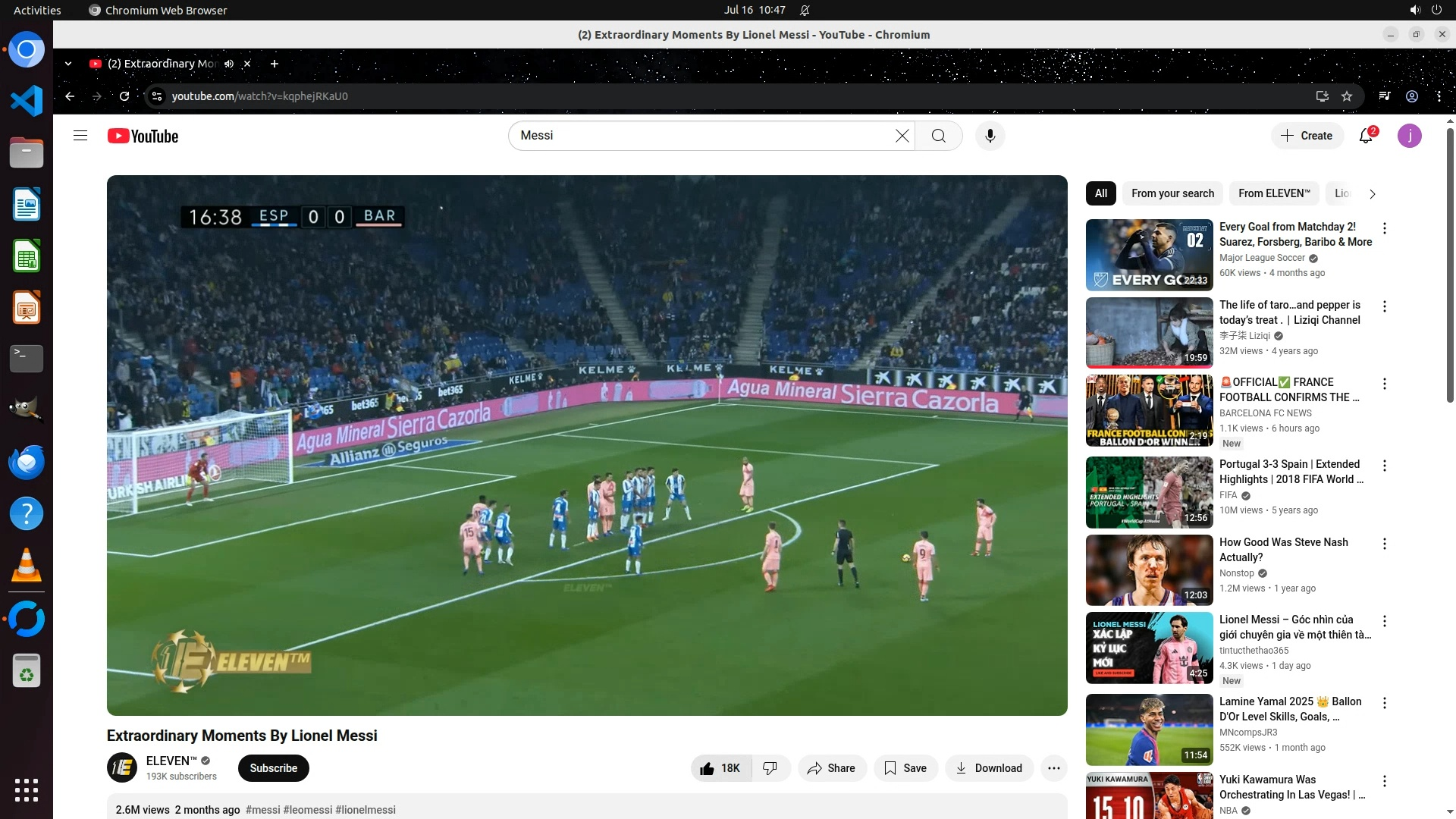This screenshot has width=1456, height=819.
Task: Expand more video actions ellipsis button
Action: click(1053, 768)
